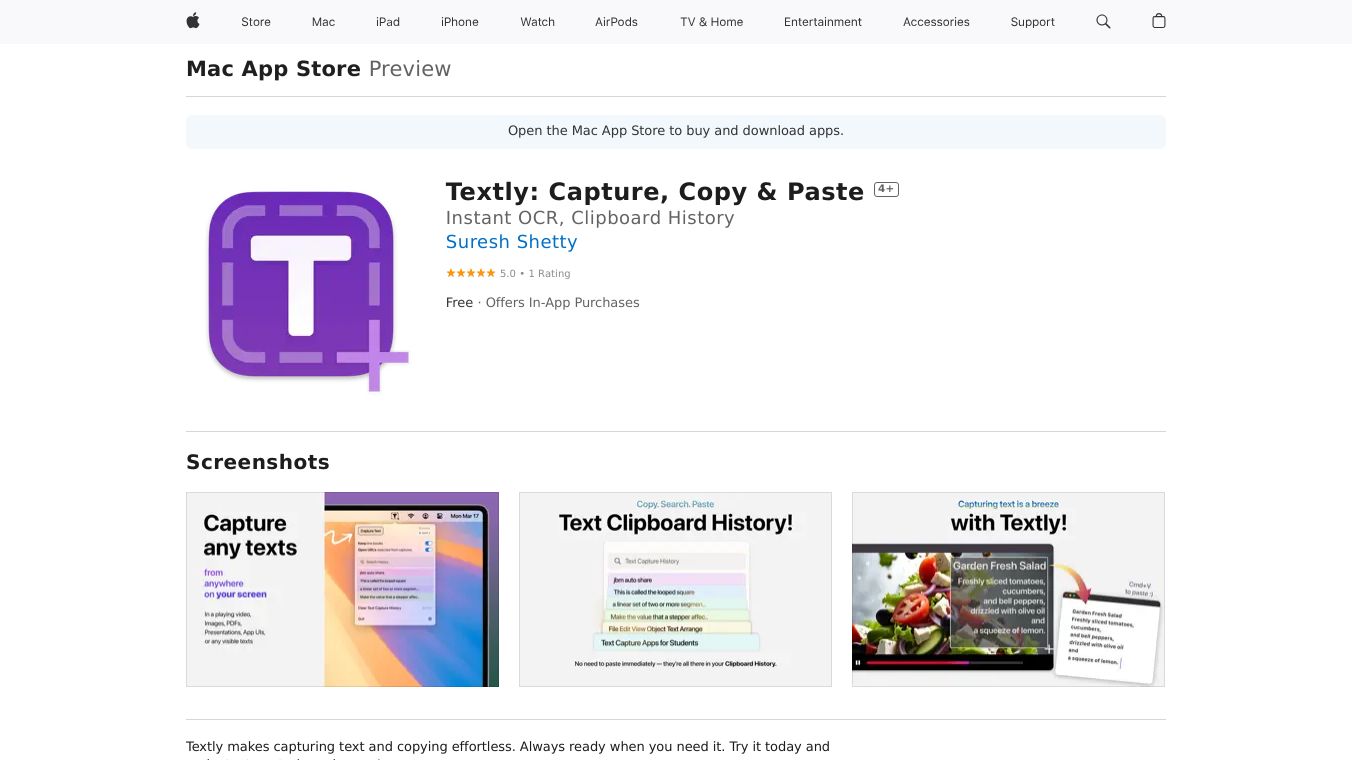Click the 'Instant OCR, Clipboard History' subtitle

click(x=590, y=218)
